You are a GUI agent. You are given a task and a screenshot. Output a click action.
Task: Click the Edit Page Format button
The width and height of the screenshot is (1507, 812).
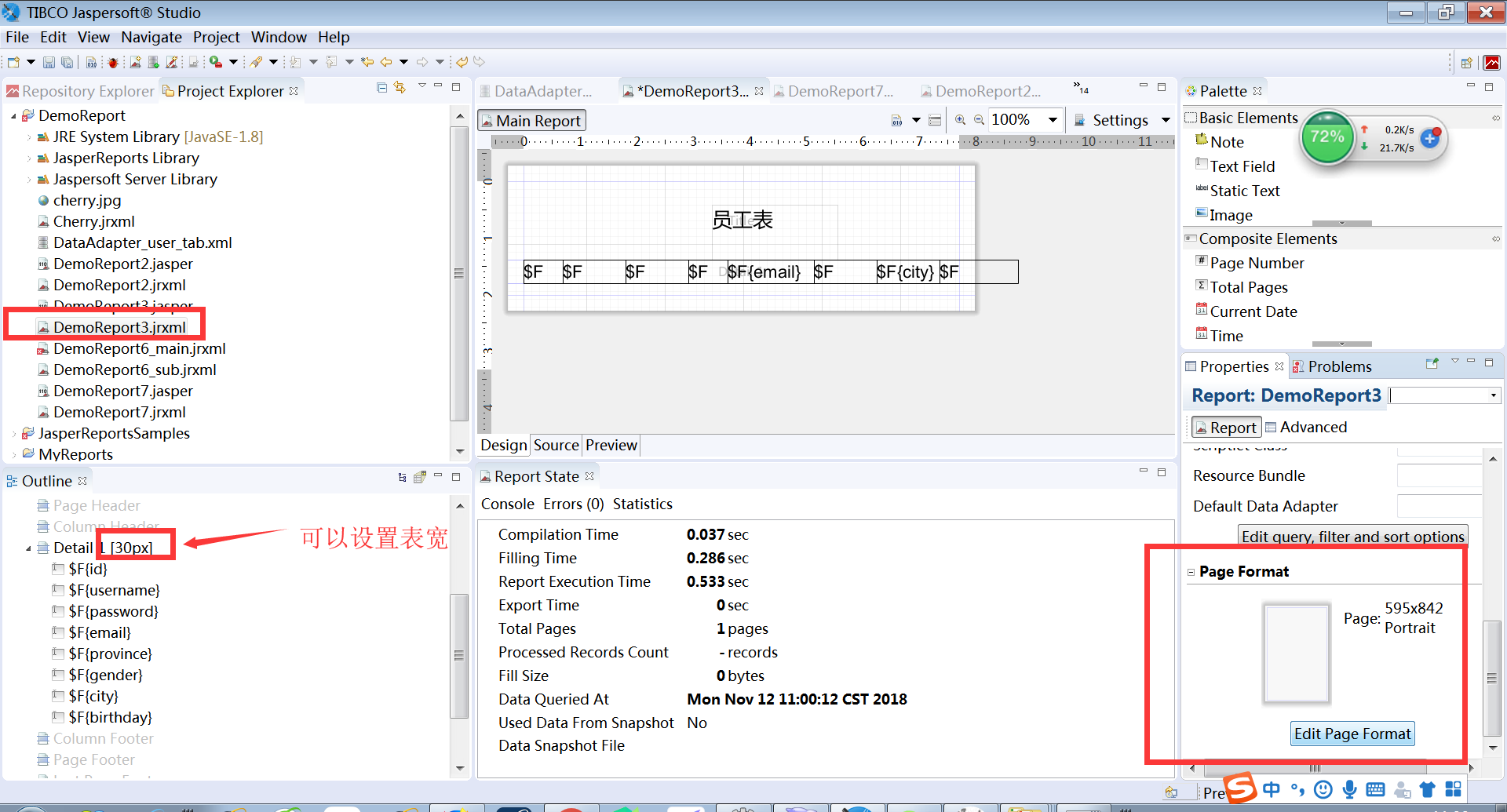click(x=1352, y=734)
